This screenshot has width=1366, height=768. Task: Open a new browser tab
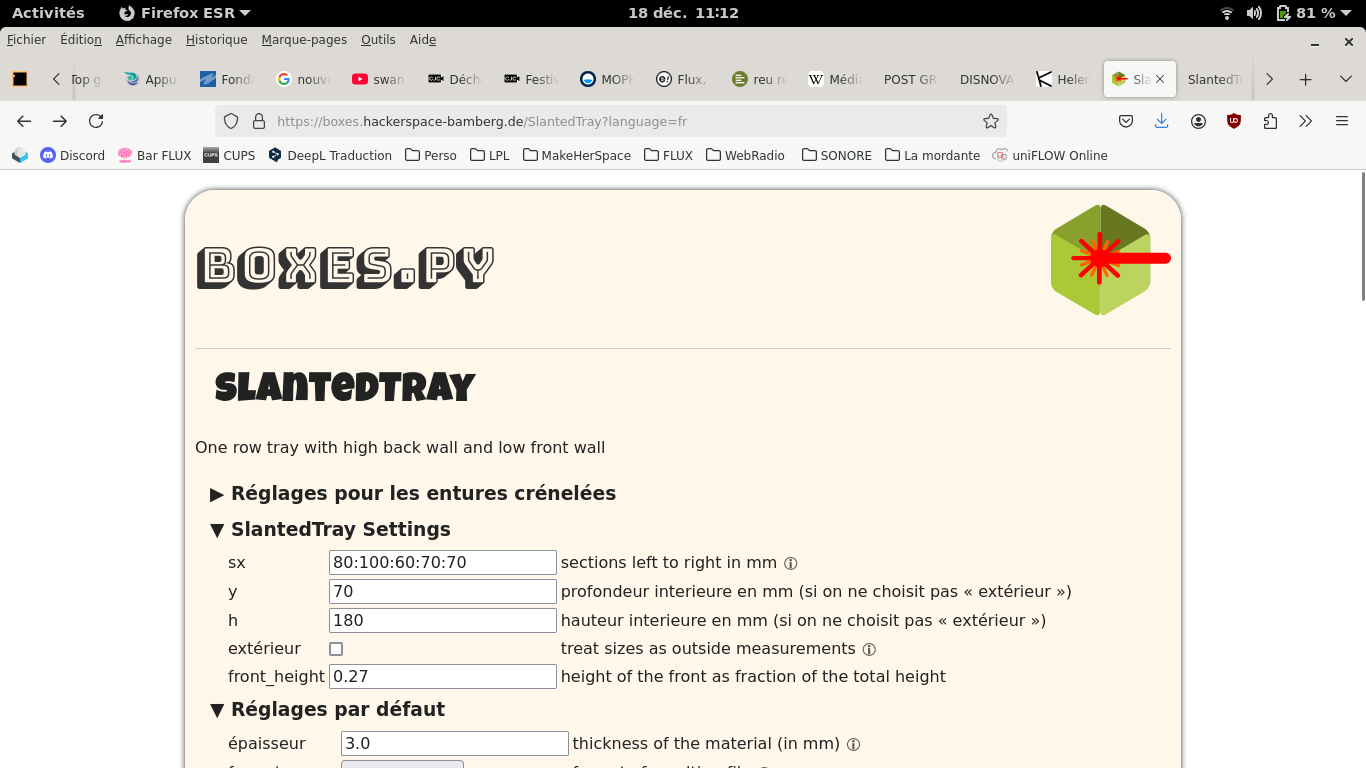click(1305, 78)
